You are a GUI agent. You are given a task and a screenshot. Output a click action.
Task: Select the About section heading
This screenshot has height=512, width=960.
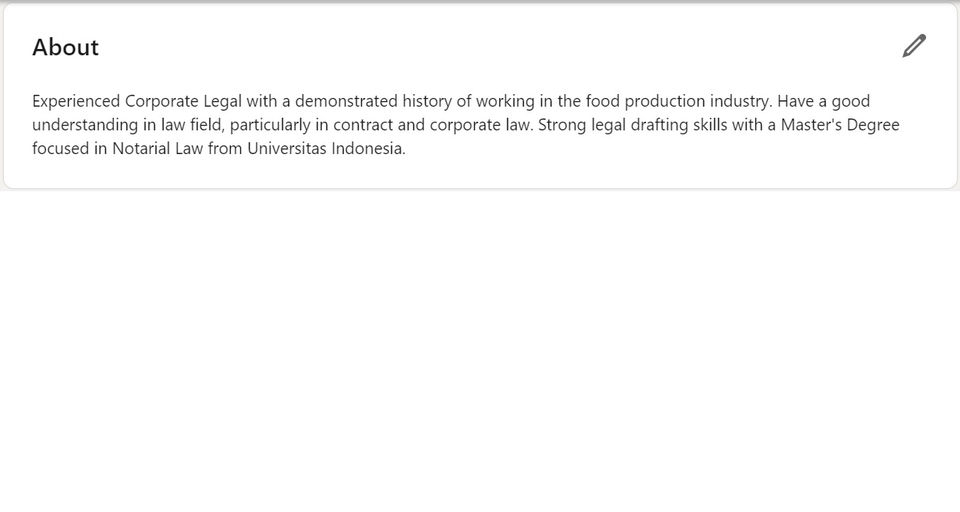66,47
